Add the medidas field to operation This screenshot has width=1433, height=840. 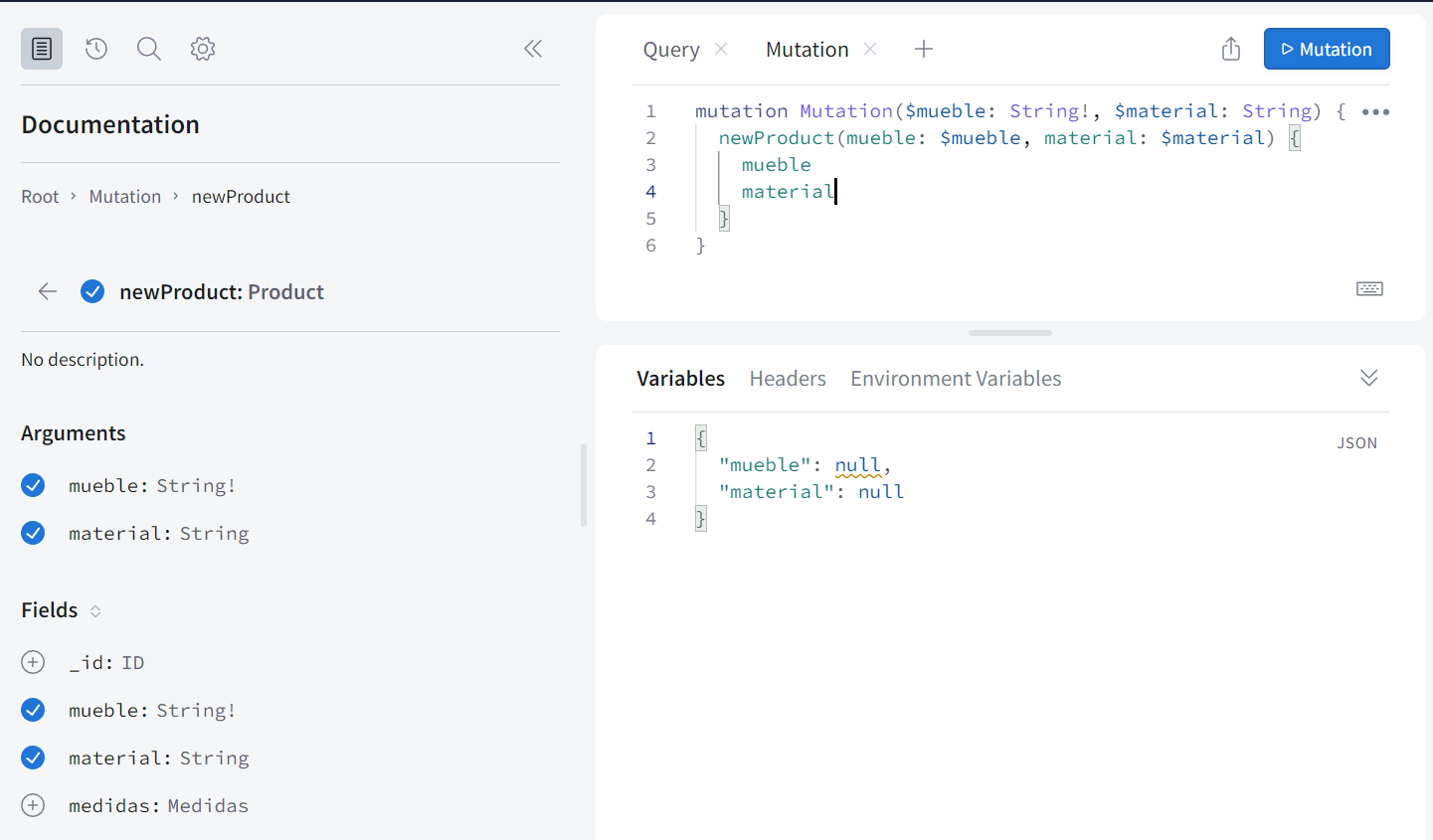[33, 805]
